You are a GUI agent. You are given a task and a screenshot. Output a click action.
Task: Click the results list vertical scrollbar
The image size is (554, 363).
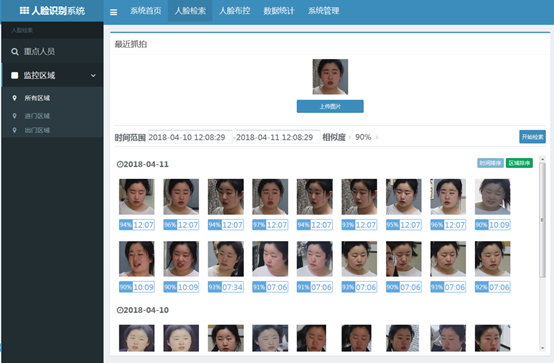click(542, 219)
